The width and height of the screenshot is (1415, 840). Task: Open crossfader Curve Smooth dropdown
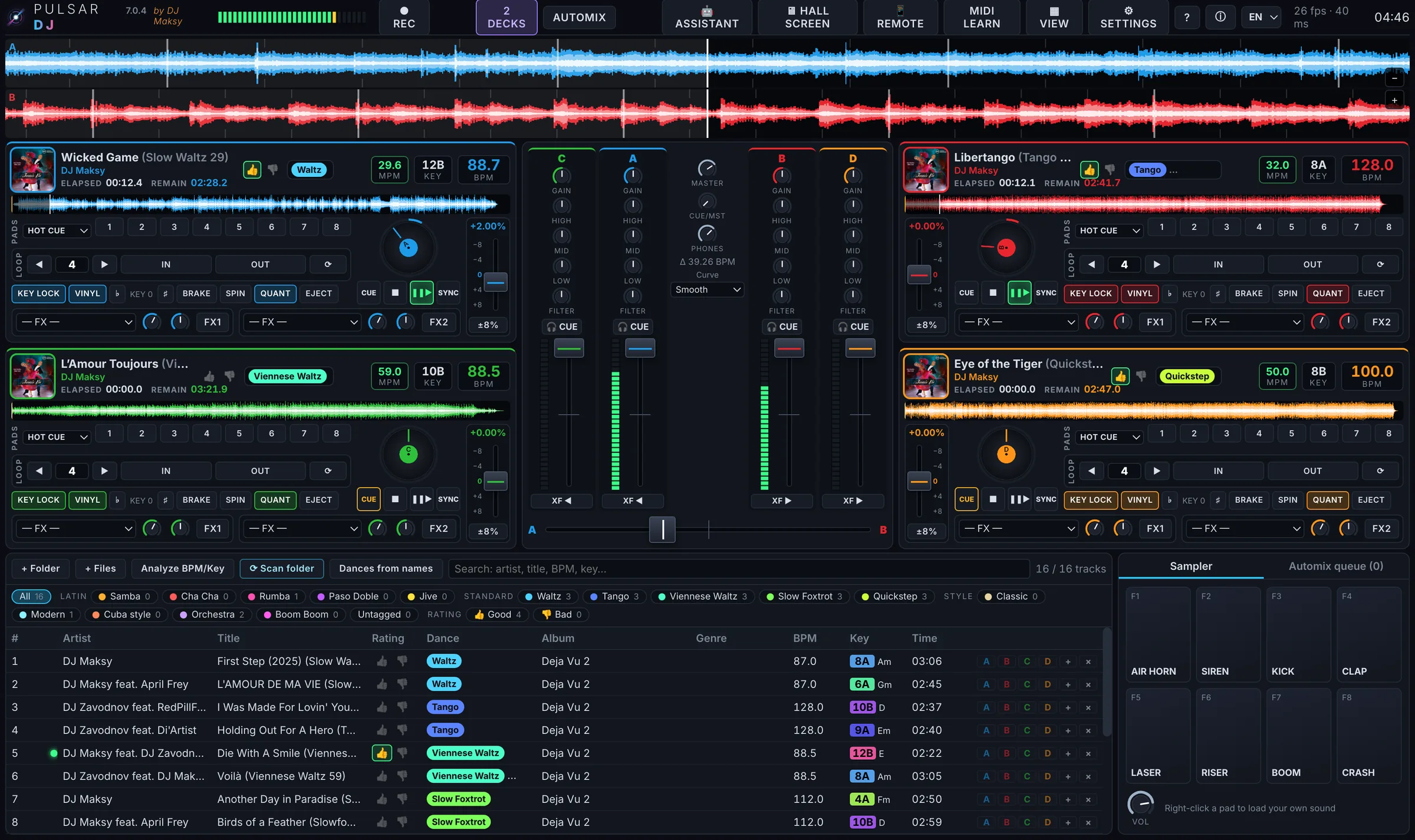click(707, 289)
